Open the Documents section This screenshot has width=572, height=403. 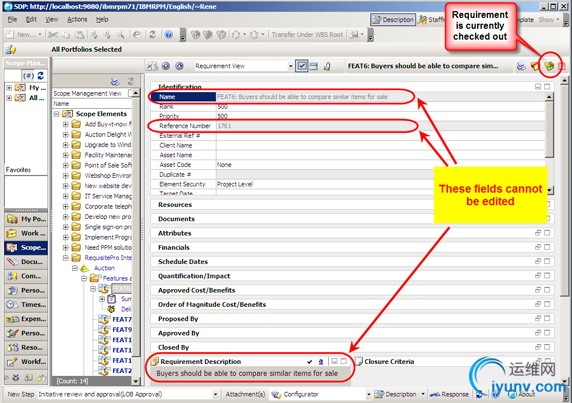[x=176, y=219]
